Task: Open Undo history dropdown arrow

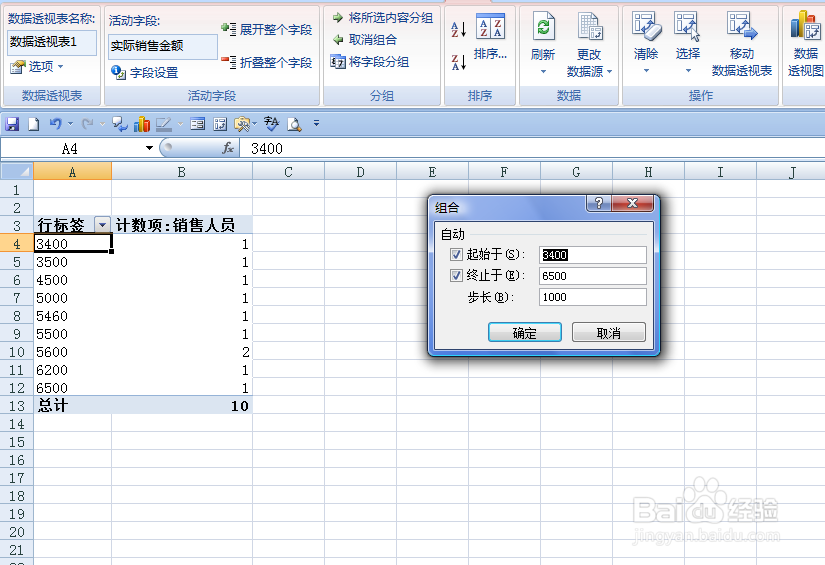Action: pyautogui.click(x=71, y=124)
